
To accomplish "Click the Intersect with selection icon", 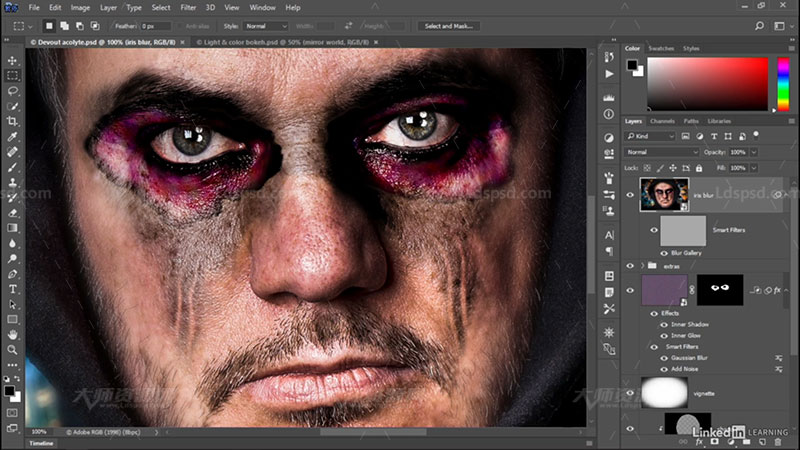I will (x=95, y=26).
